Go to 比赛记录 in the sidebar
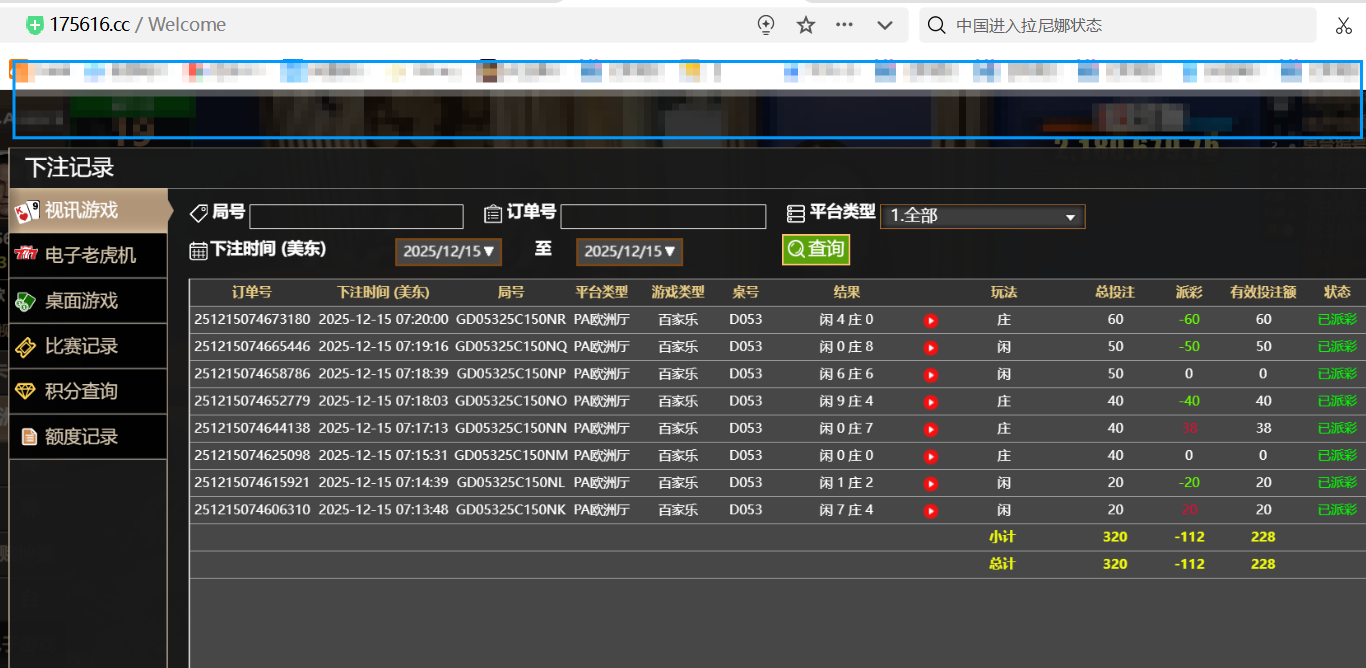The image size is (1366, 668). click(88, 347)
